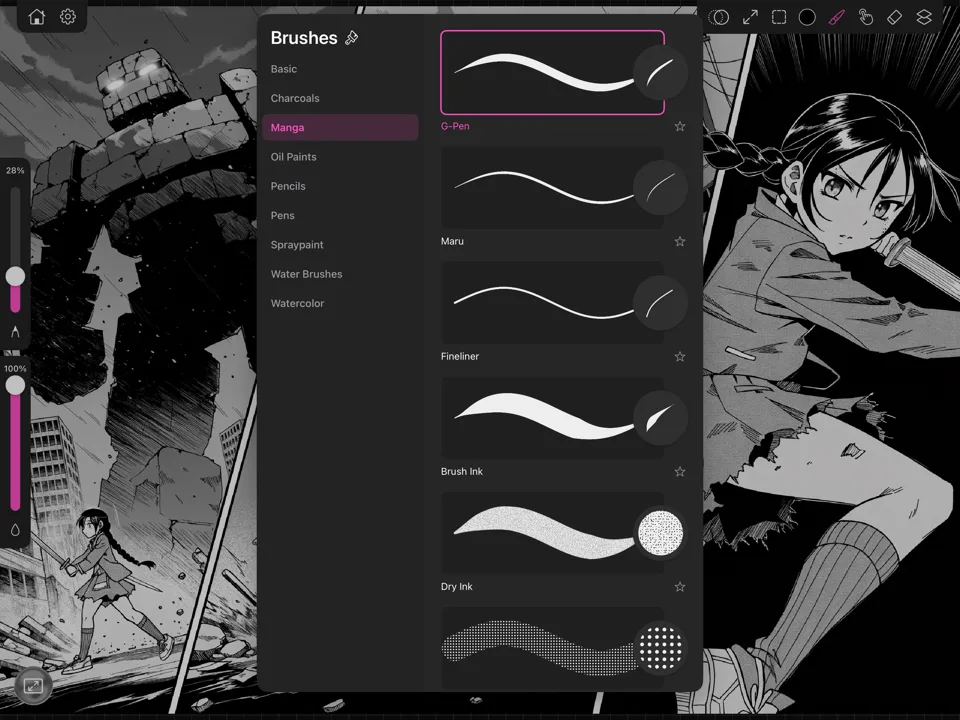Pin the Brushes panel

coord(351,38)
